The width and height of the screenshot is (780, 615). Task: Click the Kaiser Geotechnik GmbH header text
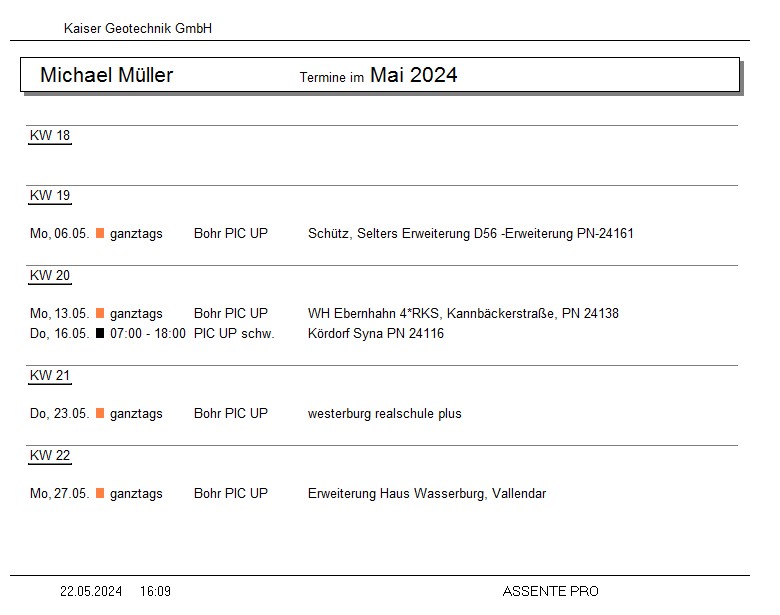(x=138, y=29)
